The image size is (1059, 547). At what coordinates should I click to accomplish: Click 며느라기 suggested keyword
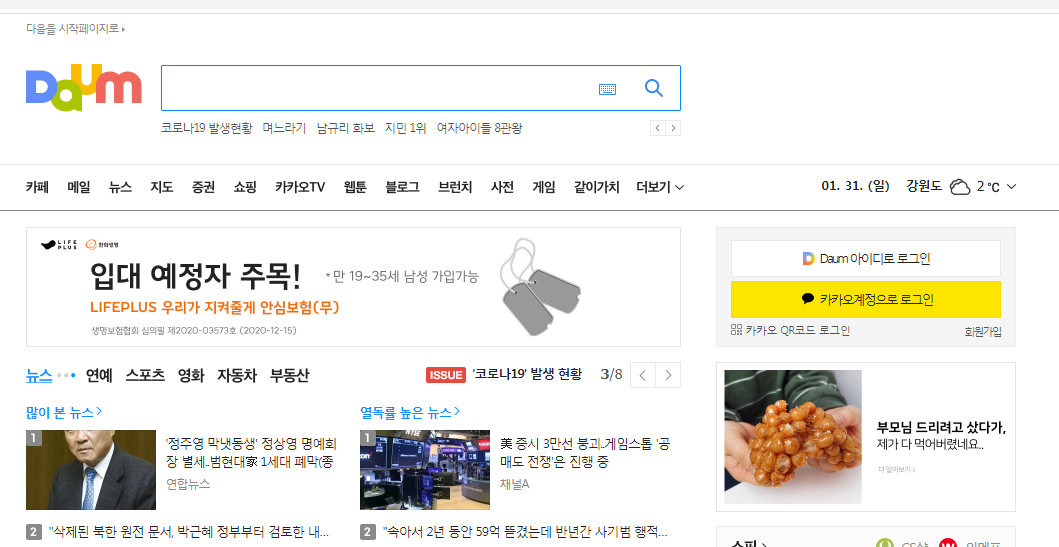click(284, 128)
